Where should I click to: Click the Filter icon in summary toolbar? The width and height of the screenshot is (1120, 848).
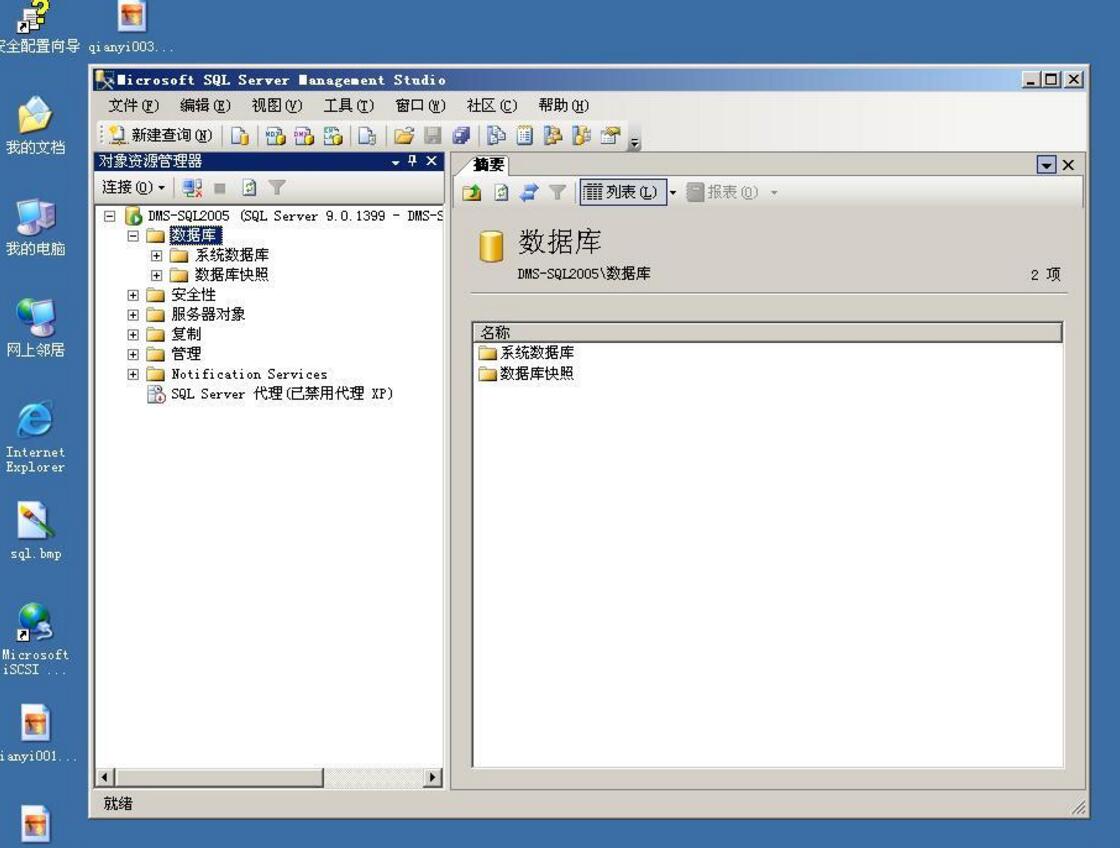[557, 192]
